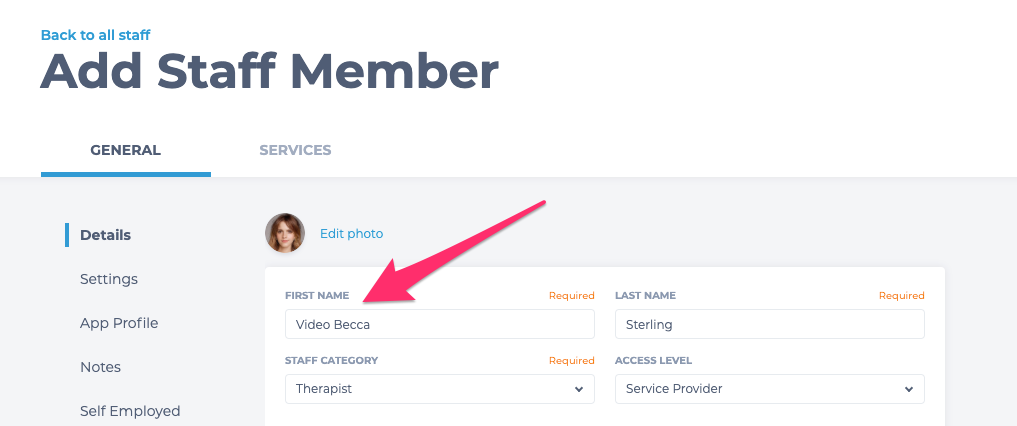Open the Self Employed section
Image resolution: width=1017 pixels, height=426 pixels.
pyautogui.click(x=130, y=411)
